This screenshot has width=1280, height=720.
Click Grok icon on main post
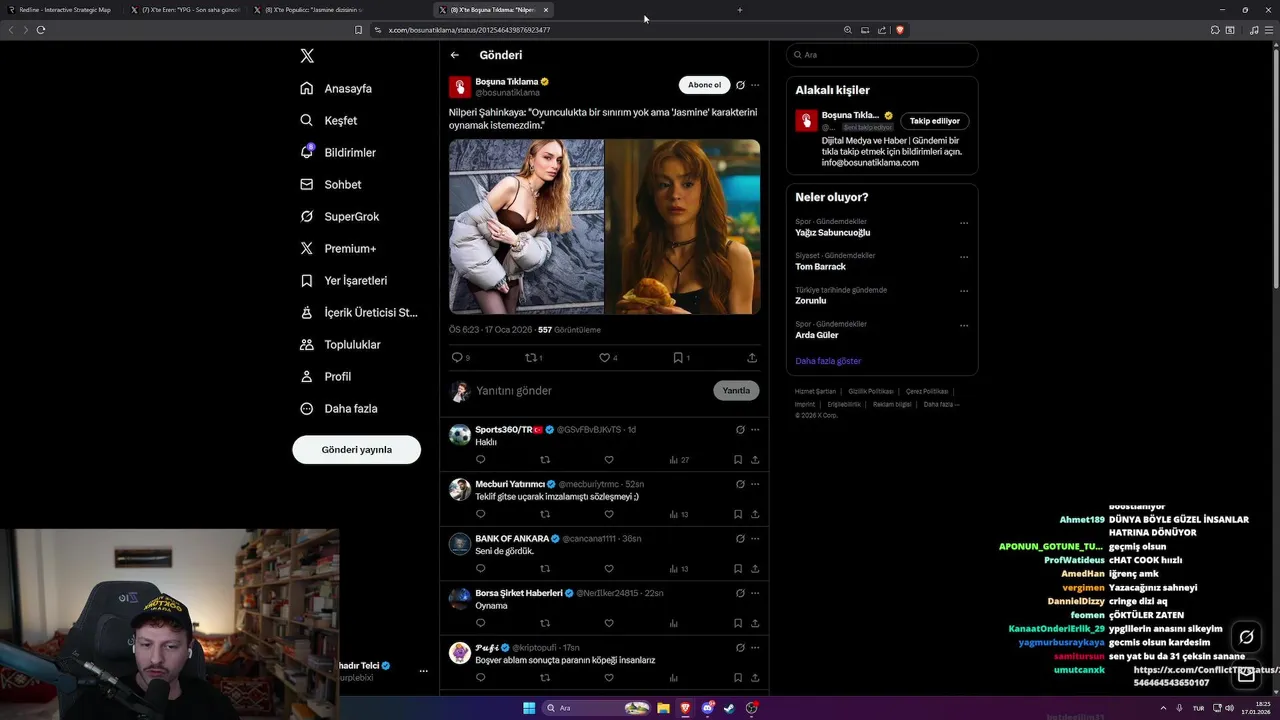740,85
